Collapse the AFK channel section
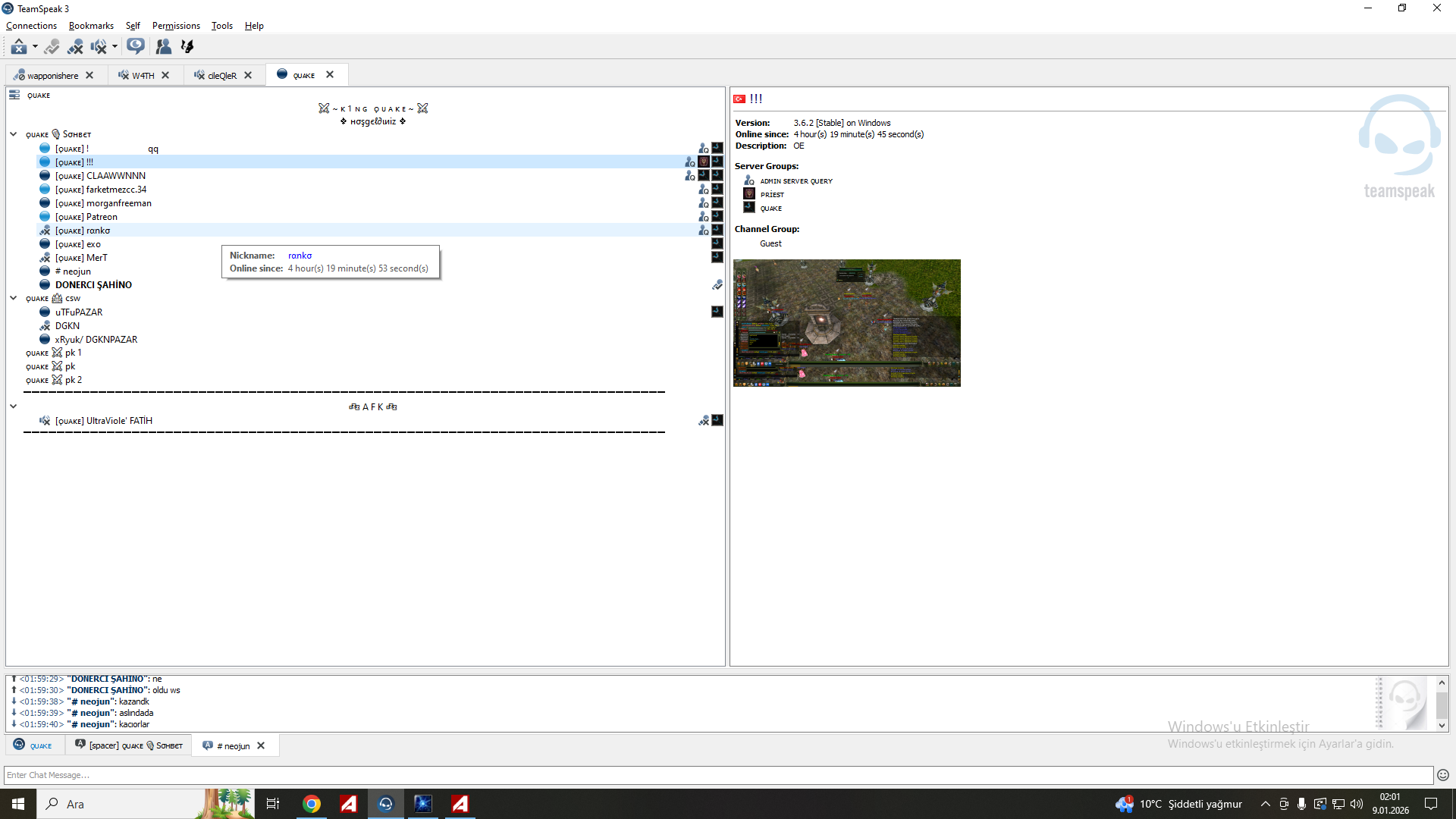The height and width of the screenshot is (819, 1456). [14, 406]
